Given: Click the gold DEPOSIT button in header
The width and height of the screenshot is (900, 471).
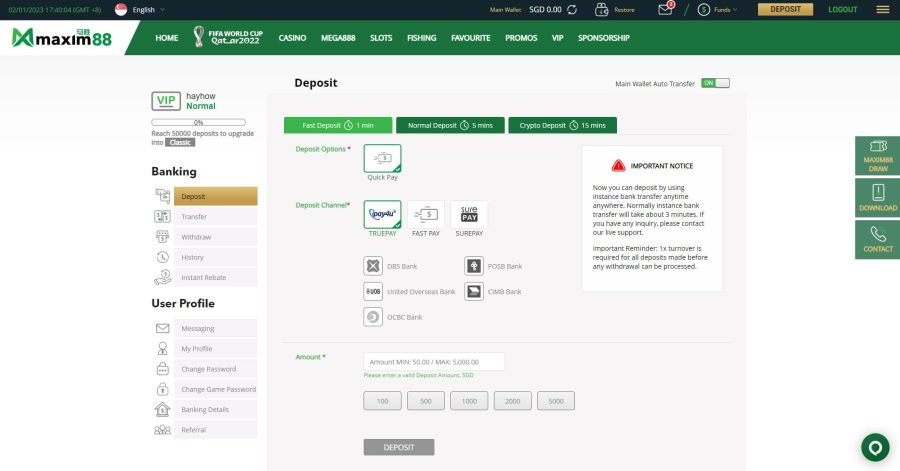Looking at the screenshot, I should [x=785, y=9].
